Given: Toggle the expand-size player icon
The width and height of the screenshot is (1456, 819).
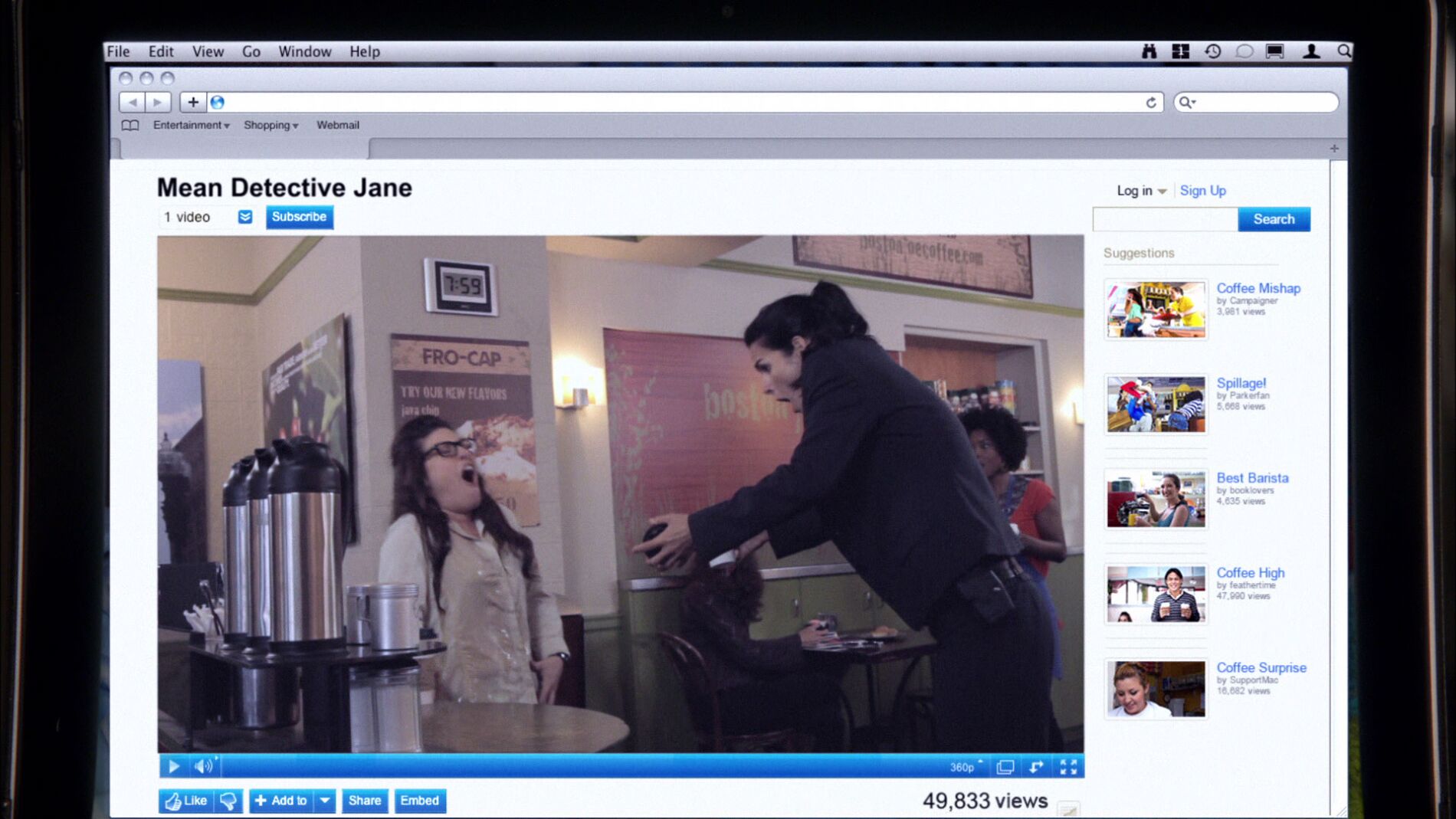Looking at the screenshot, I should pyautogui.click(x=1036, y=767).
